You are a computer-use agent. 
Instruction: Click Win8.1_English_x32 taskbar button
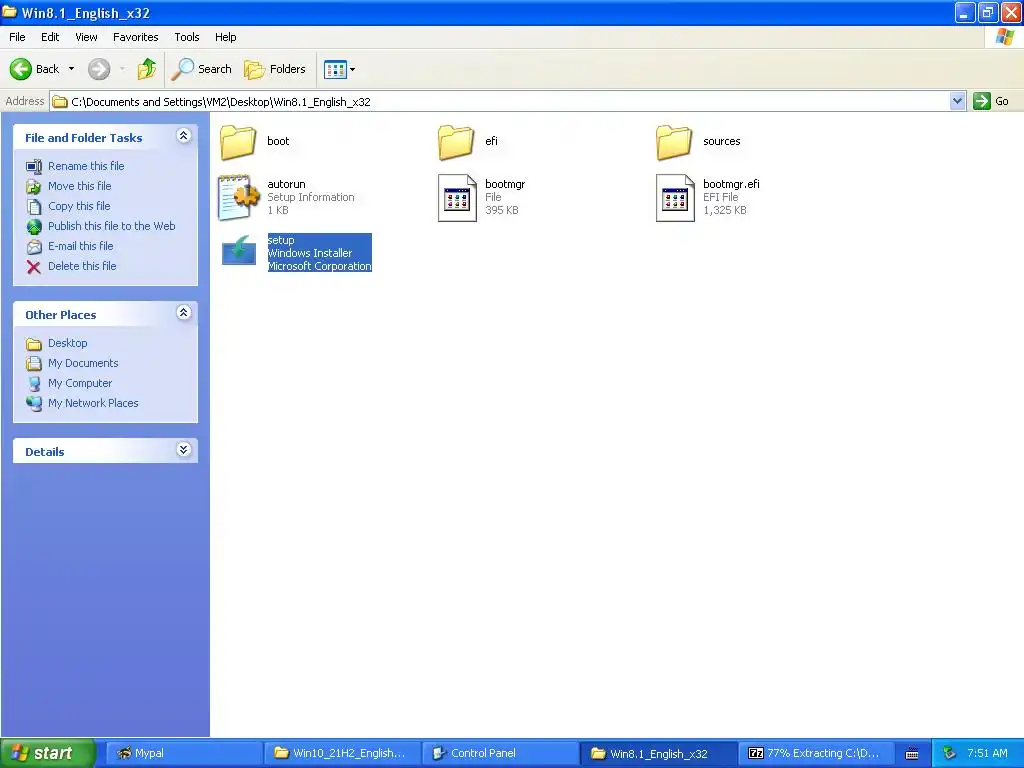tap(660, 753)
